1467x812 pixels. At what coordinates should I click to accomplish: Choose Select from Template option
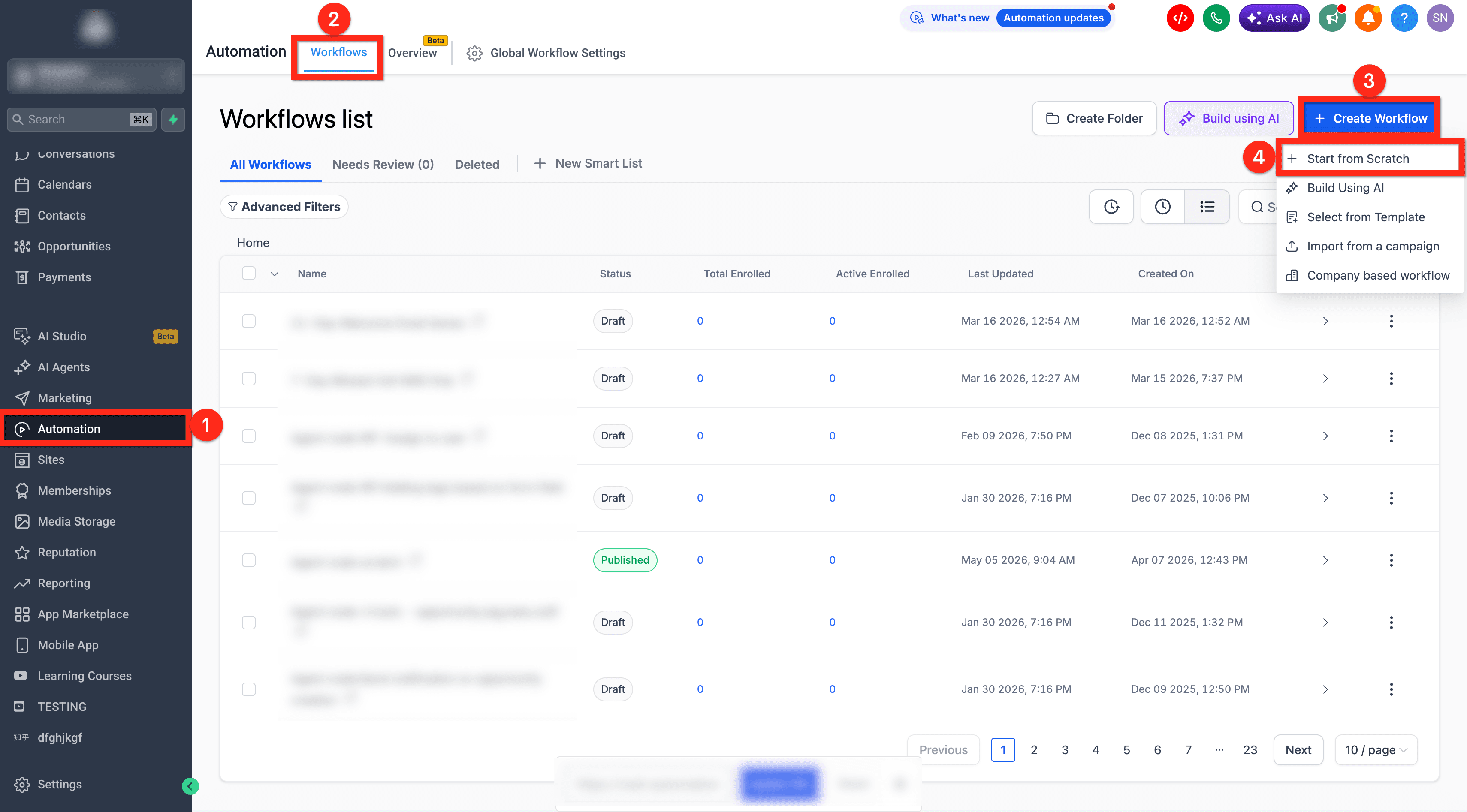(1370, 217)
